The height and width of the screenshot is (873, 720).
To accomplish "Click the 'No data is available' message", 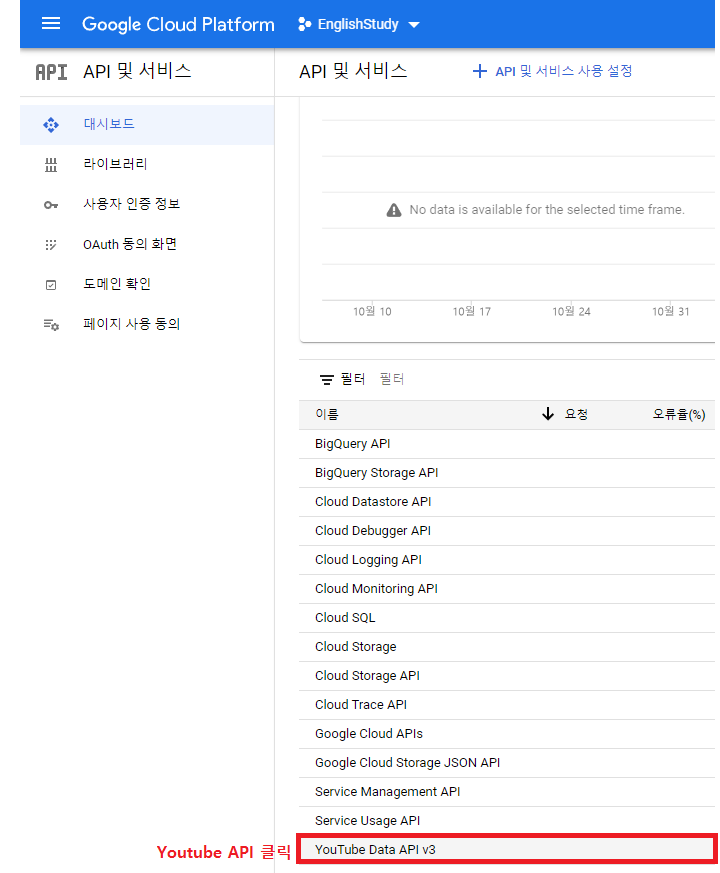I will coord(547,210).
